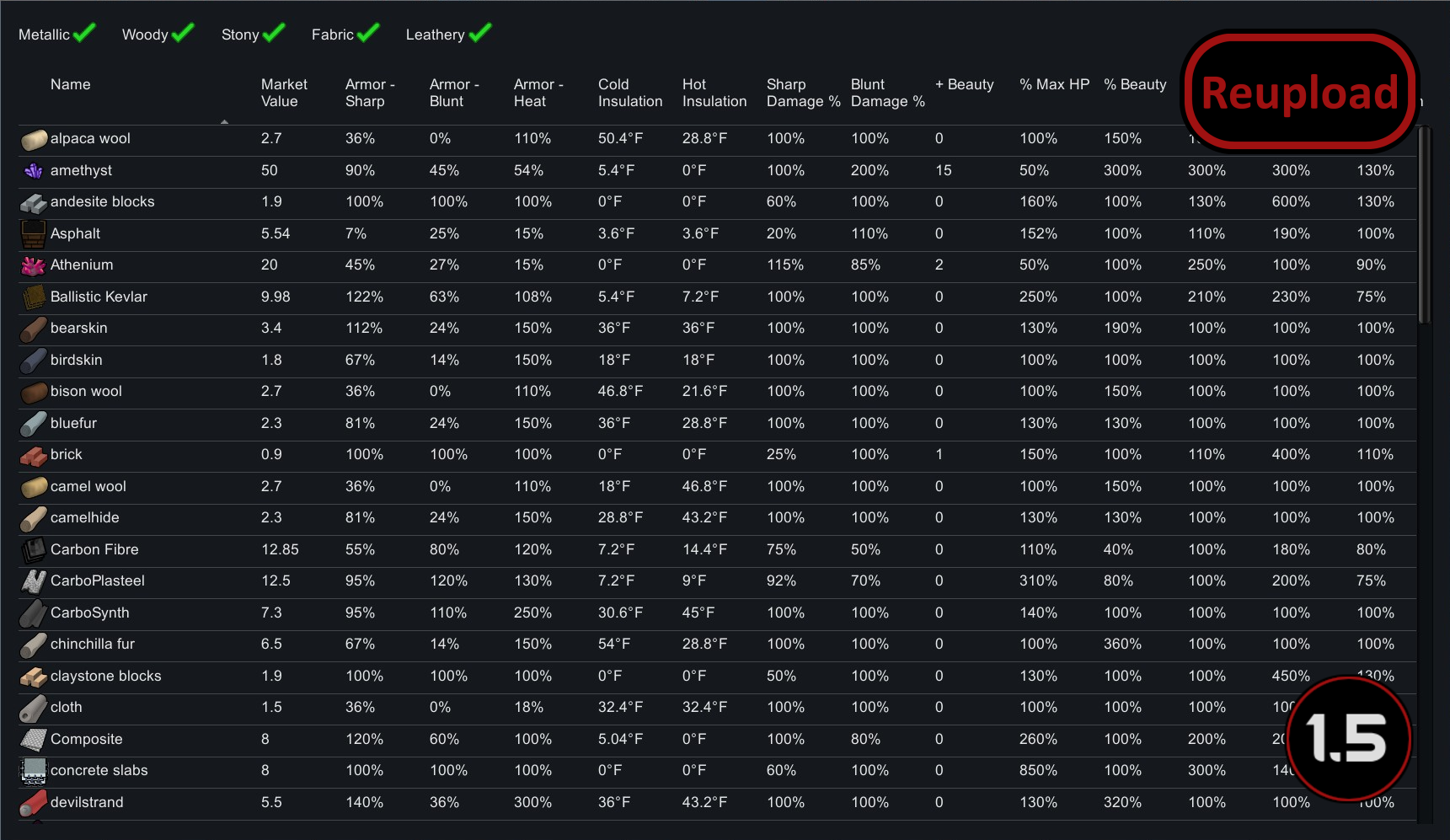Click the Carbon Fibre sheet icon
This screenshot has width=1450, height=840.
point(33,549)
